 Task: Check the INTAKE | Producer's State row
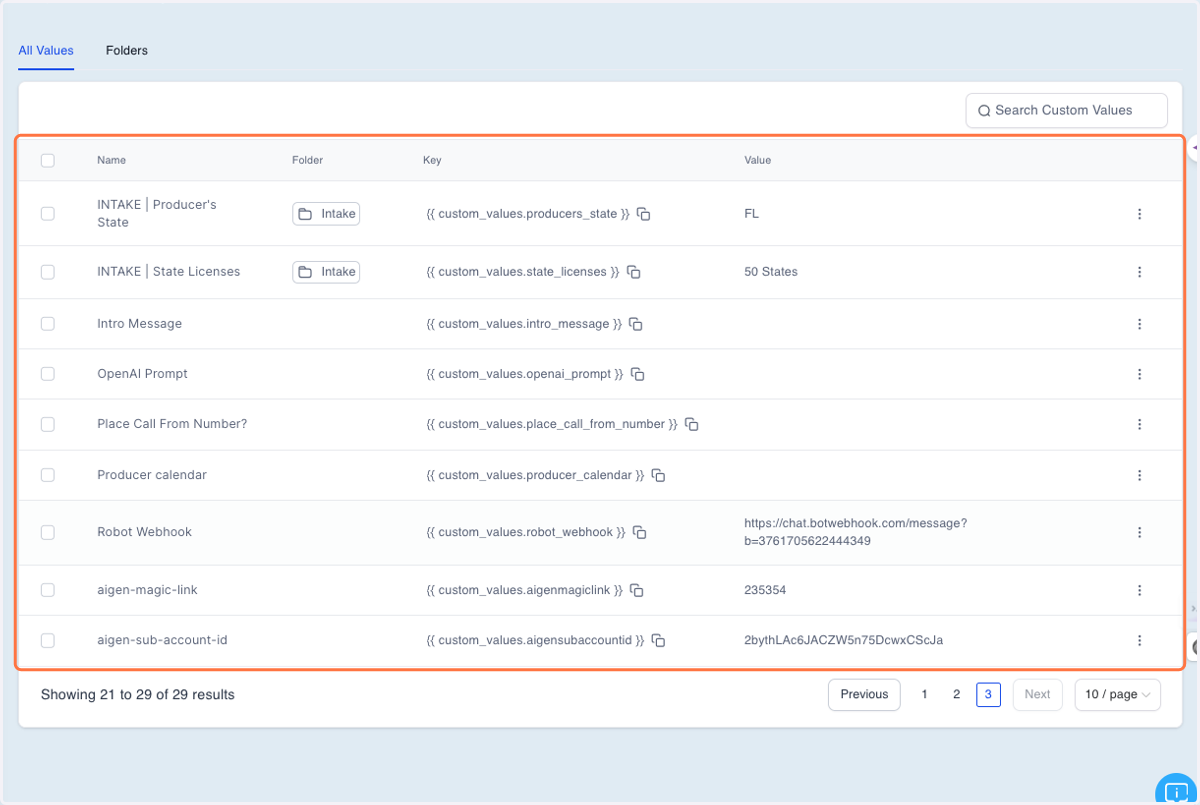tap(48, 214)
